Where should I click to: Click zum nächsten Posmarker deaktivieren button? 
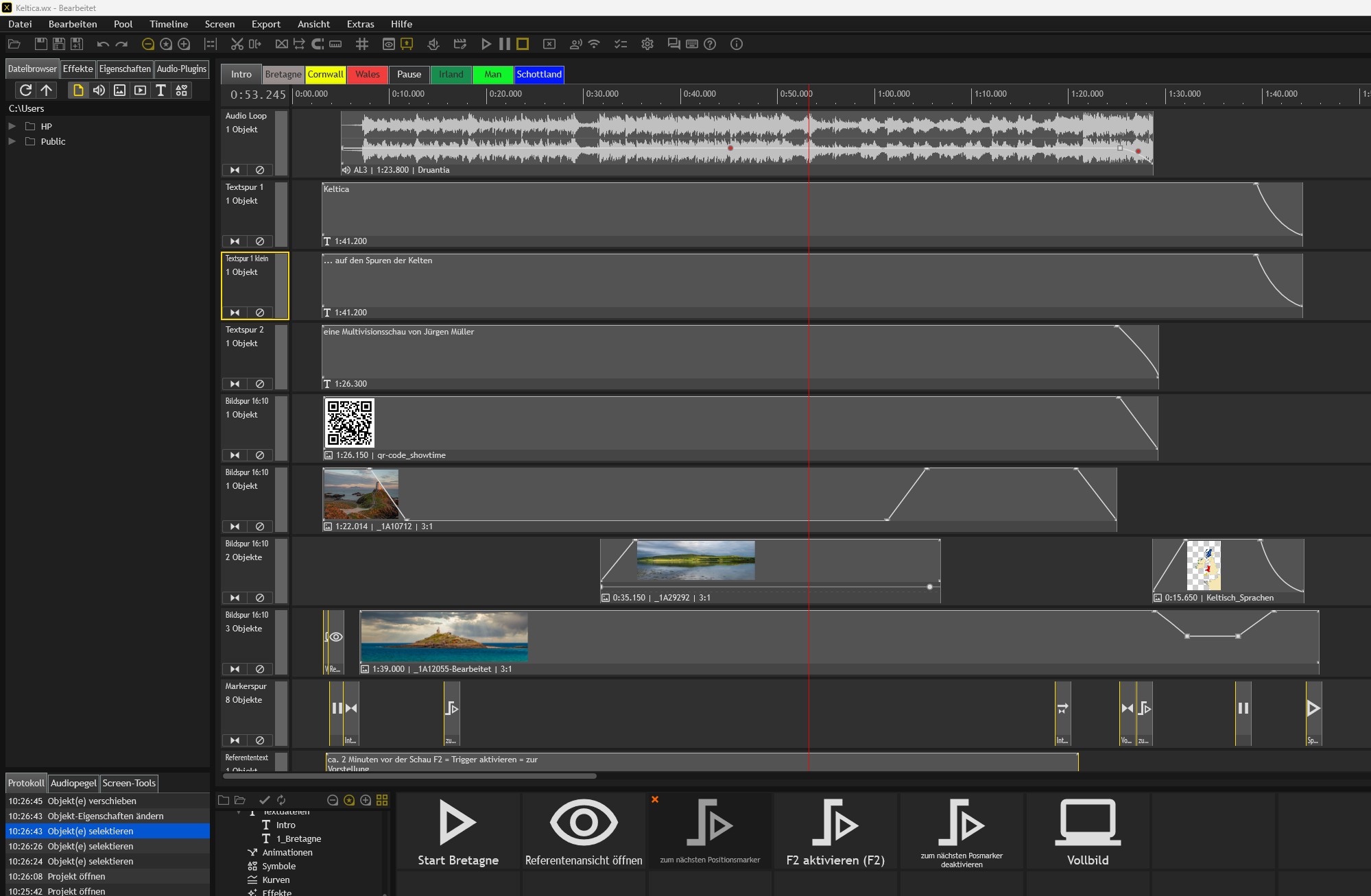tap(962, 832)
